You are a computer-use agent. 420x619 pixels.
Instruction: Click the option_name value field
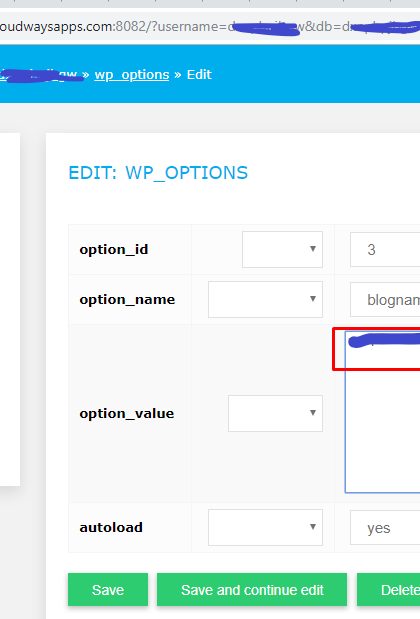coord(385,300)
